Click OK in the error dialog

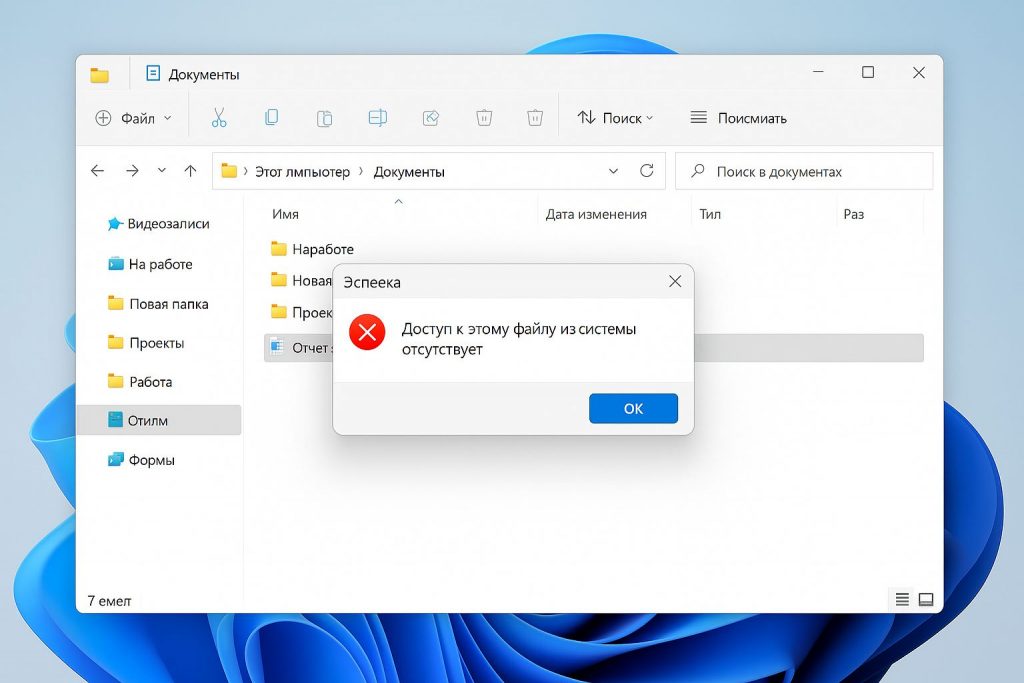pos(633,408)
